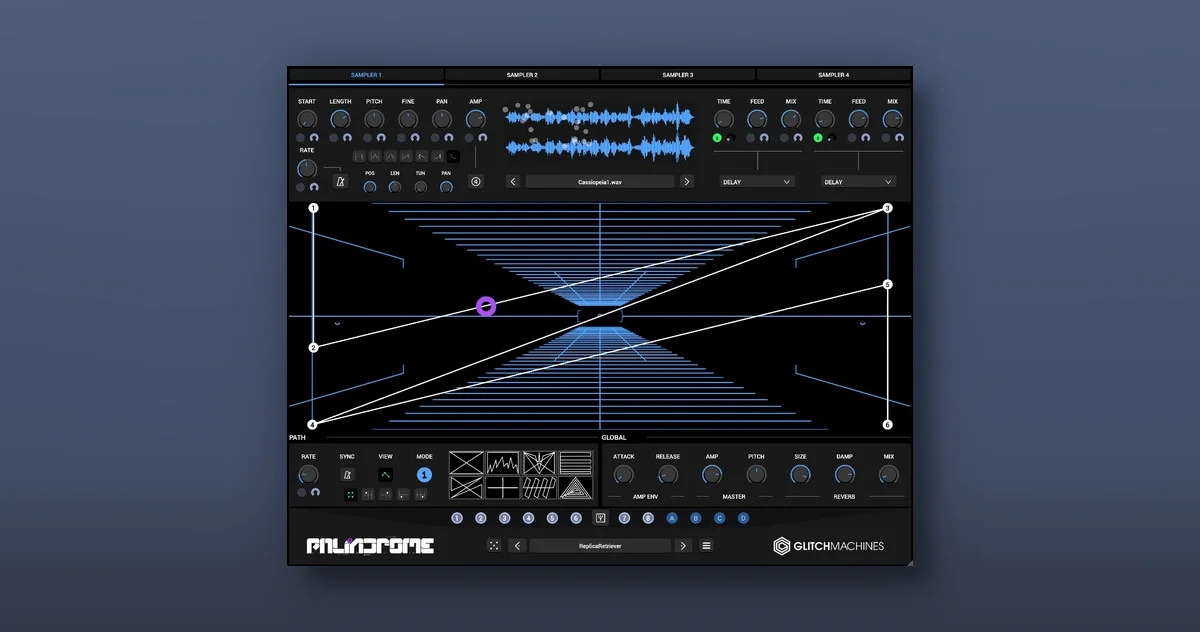Select the second LFO shape icon in the sampler row
1200x632 pixels.
point(375,157)
